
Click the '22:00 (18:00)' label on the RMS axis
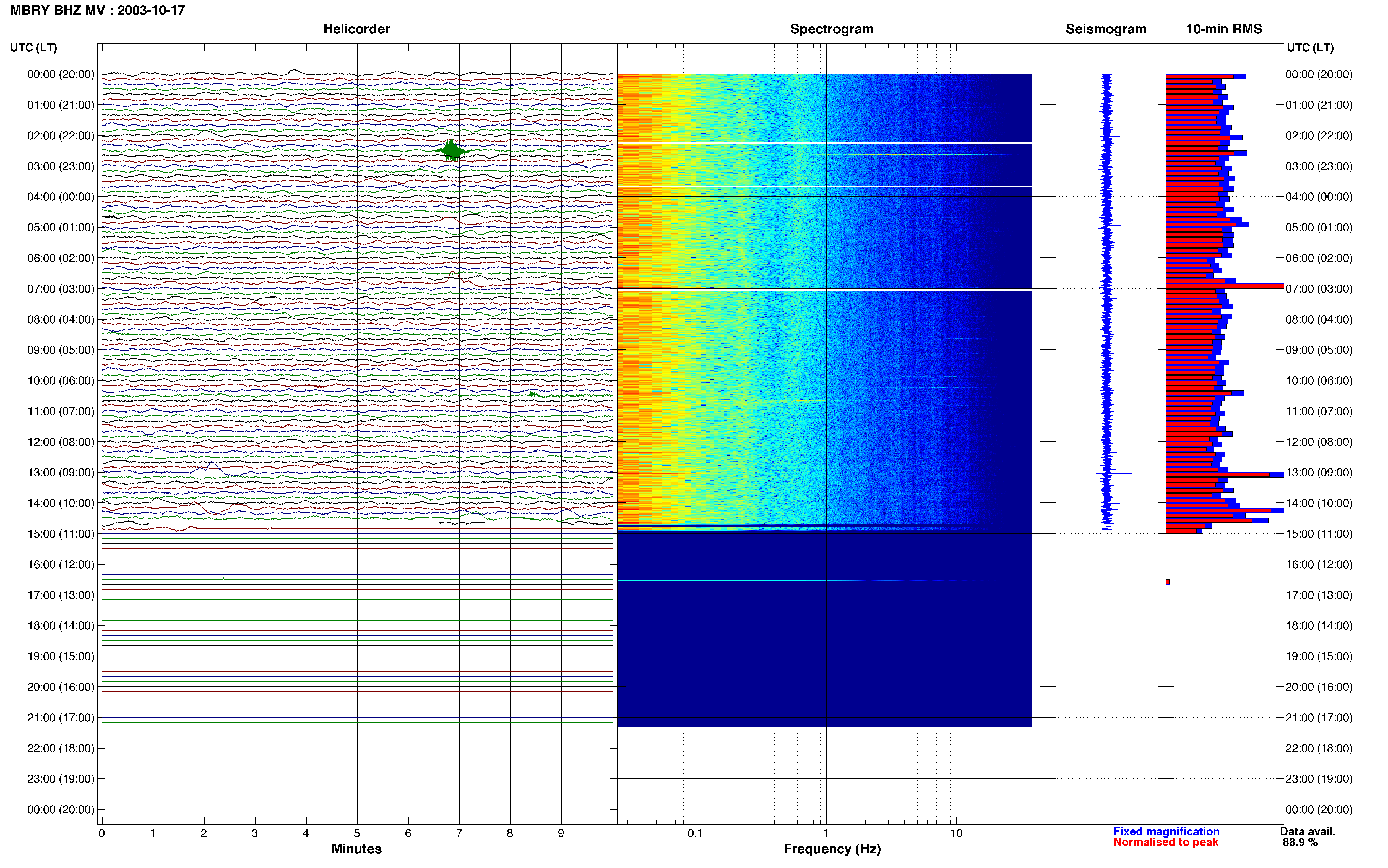click(x=1319, y=749)
